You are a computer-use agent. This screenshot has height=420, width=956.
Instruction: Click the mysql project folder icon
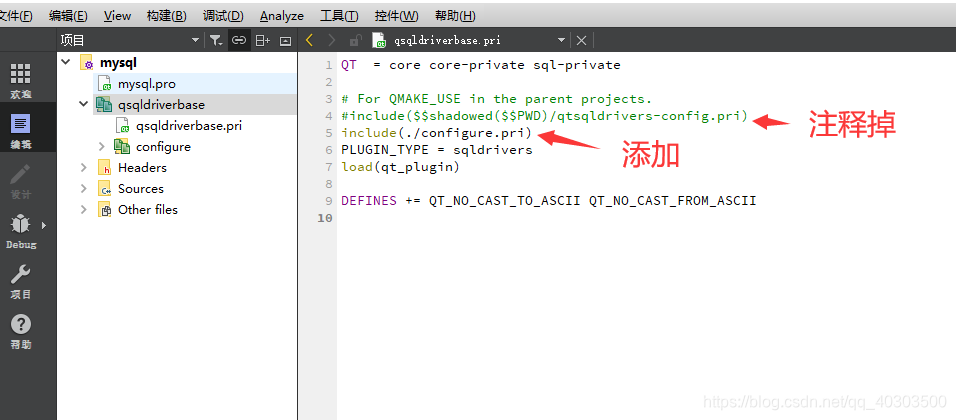click(87, 63)
